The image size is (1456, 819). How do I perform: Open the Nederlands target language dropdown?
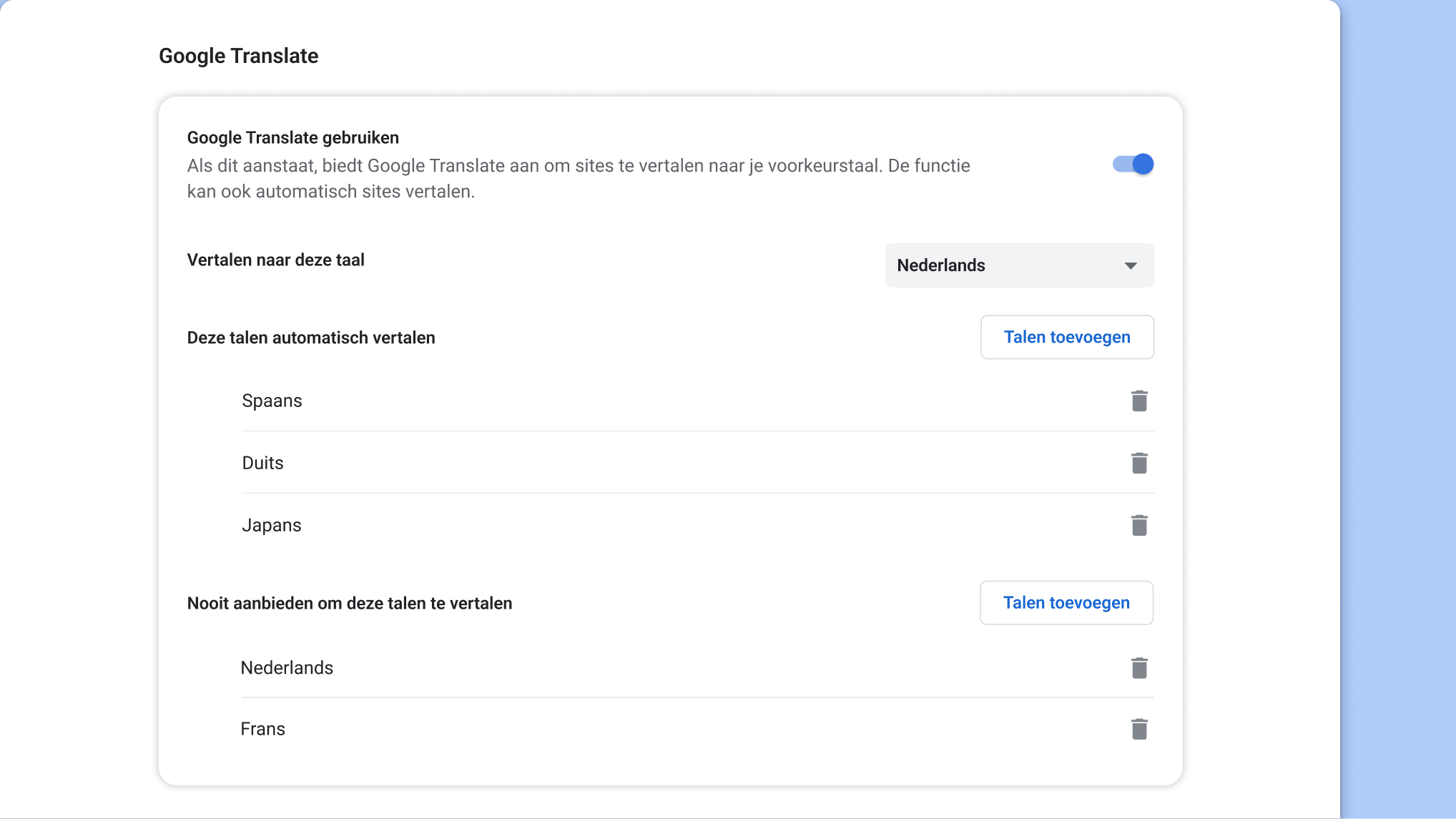1019,265
